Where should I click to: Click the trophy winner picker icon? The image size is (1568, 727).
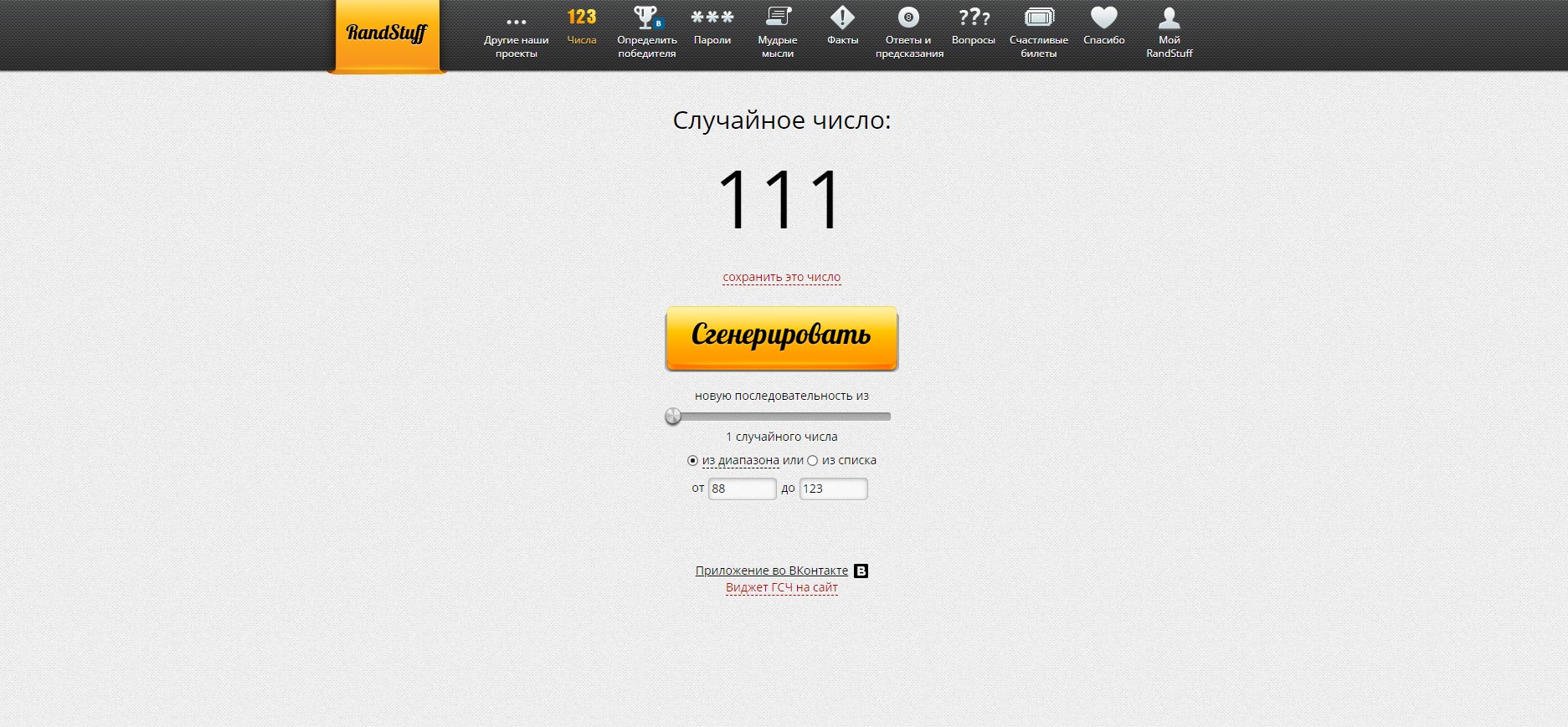[x=646, y=18]
